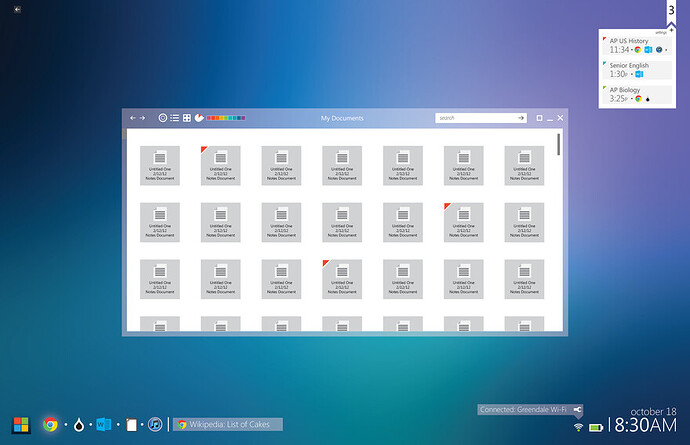Viewport: 690px width, 445px height.
Task: Check the battery tray icon
Action: click(x=596, y=427)
